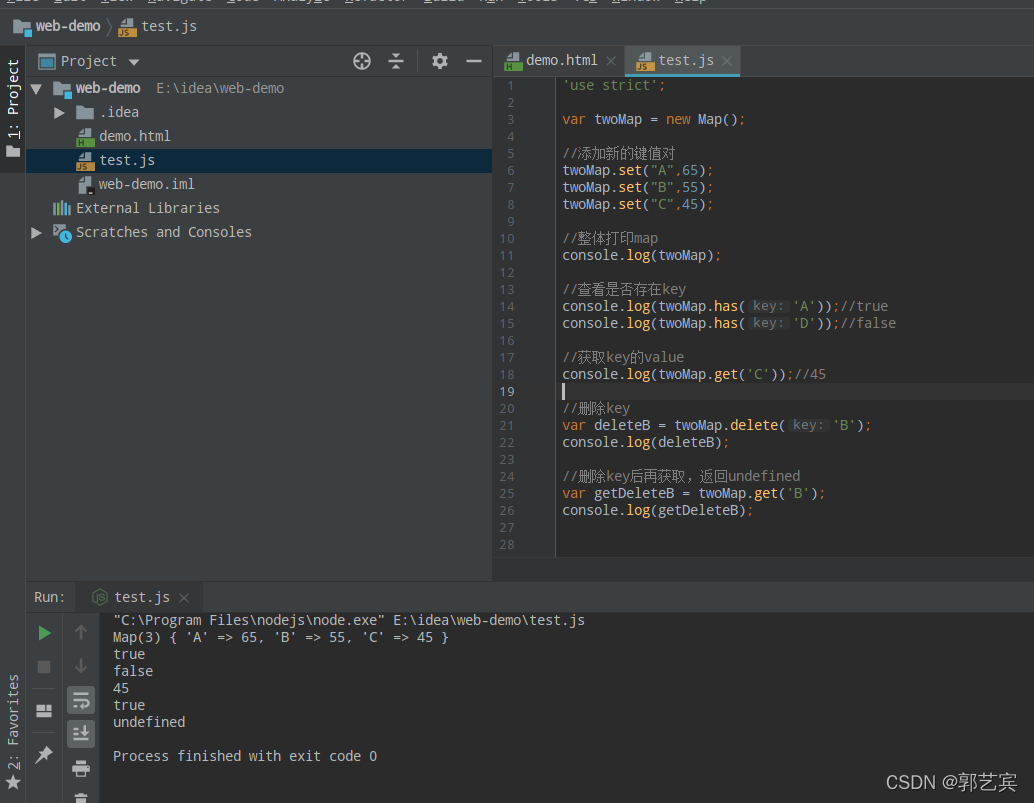Viewport: 1034px width, 803px height.
Task: Open Project panel settings gear
Action: (439, 61)
